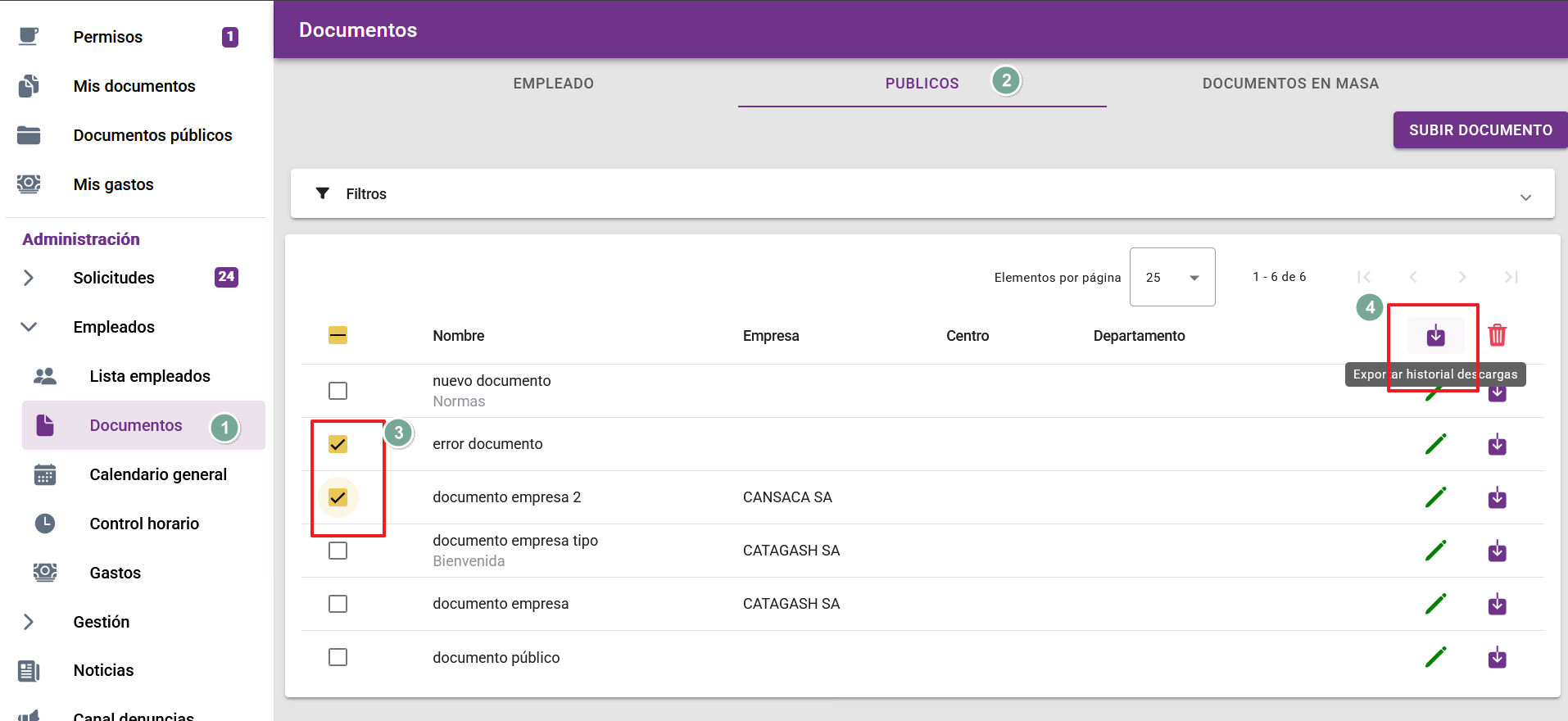Check the 'nuevo documento' checkbox
The image size is (1568, 721).
[338, 391]
